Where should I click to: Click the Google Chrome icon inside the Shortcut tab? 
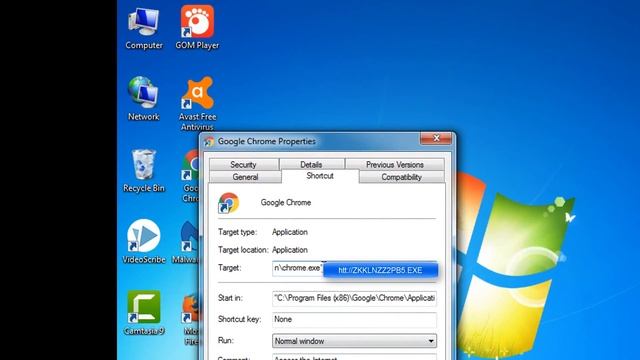coord(228,203)
